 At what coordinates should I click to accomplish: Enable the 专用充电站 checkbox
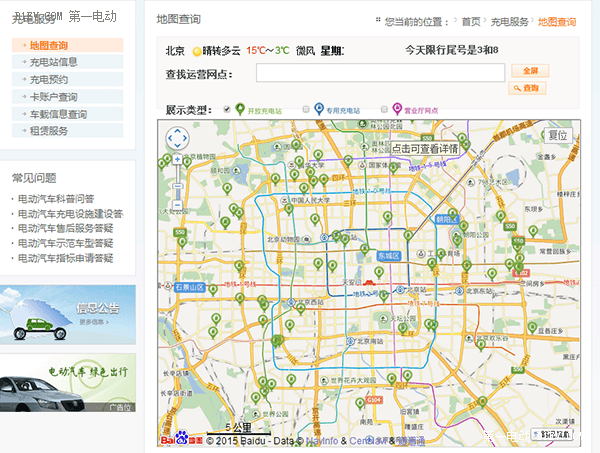click(x=306, y=109)
